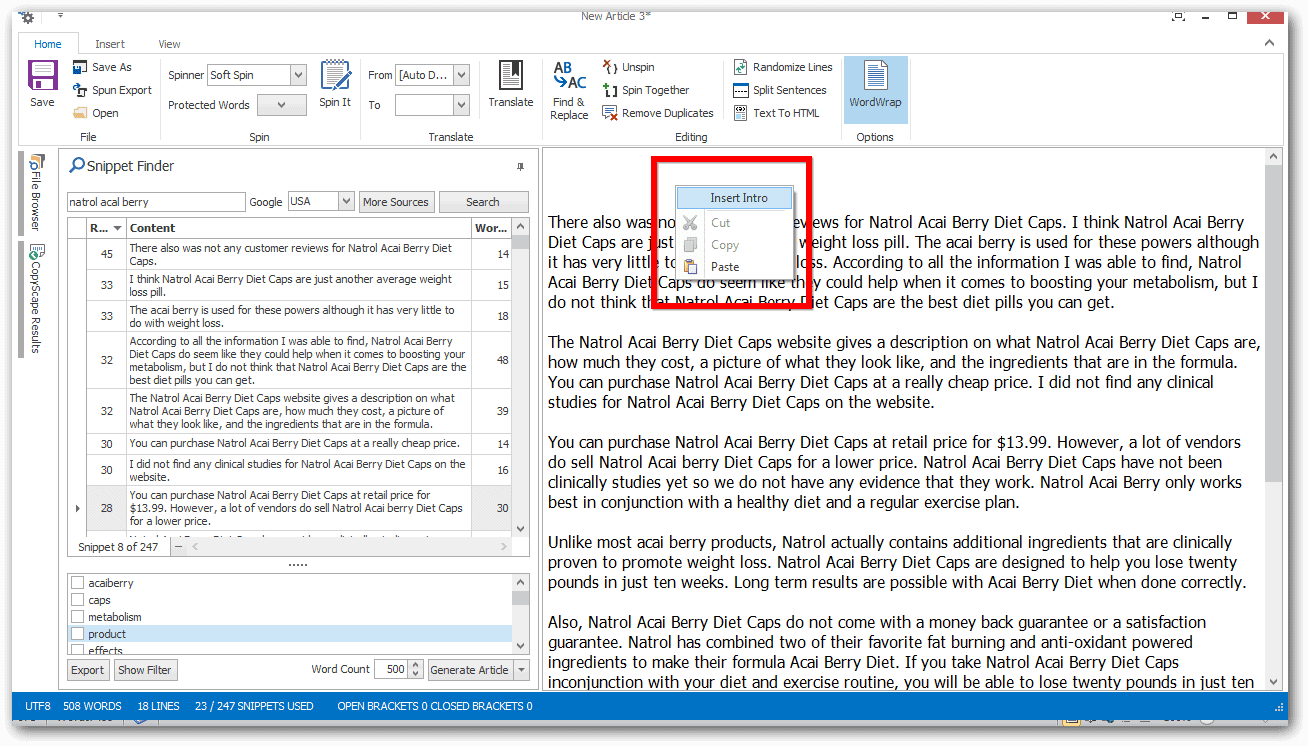Select snippet 'I think Natrol Acai Berry' row
1308x746 pixels.
click(298, 285)
